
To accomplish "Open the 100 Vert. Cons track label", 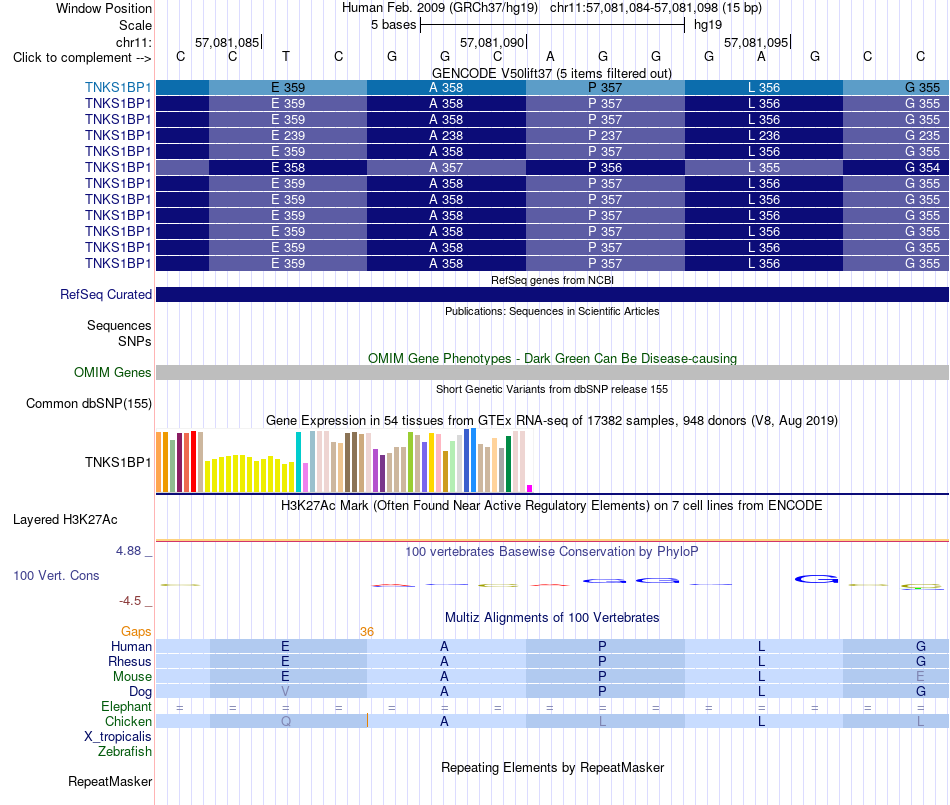I will (x=56, y=575).
